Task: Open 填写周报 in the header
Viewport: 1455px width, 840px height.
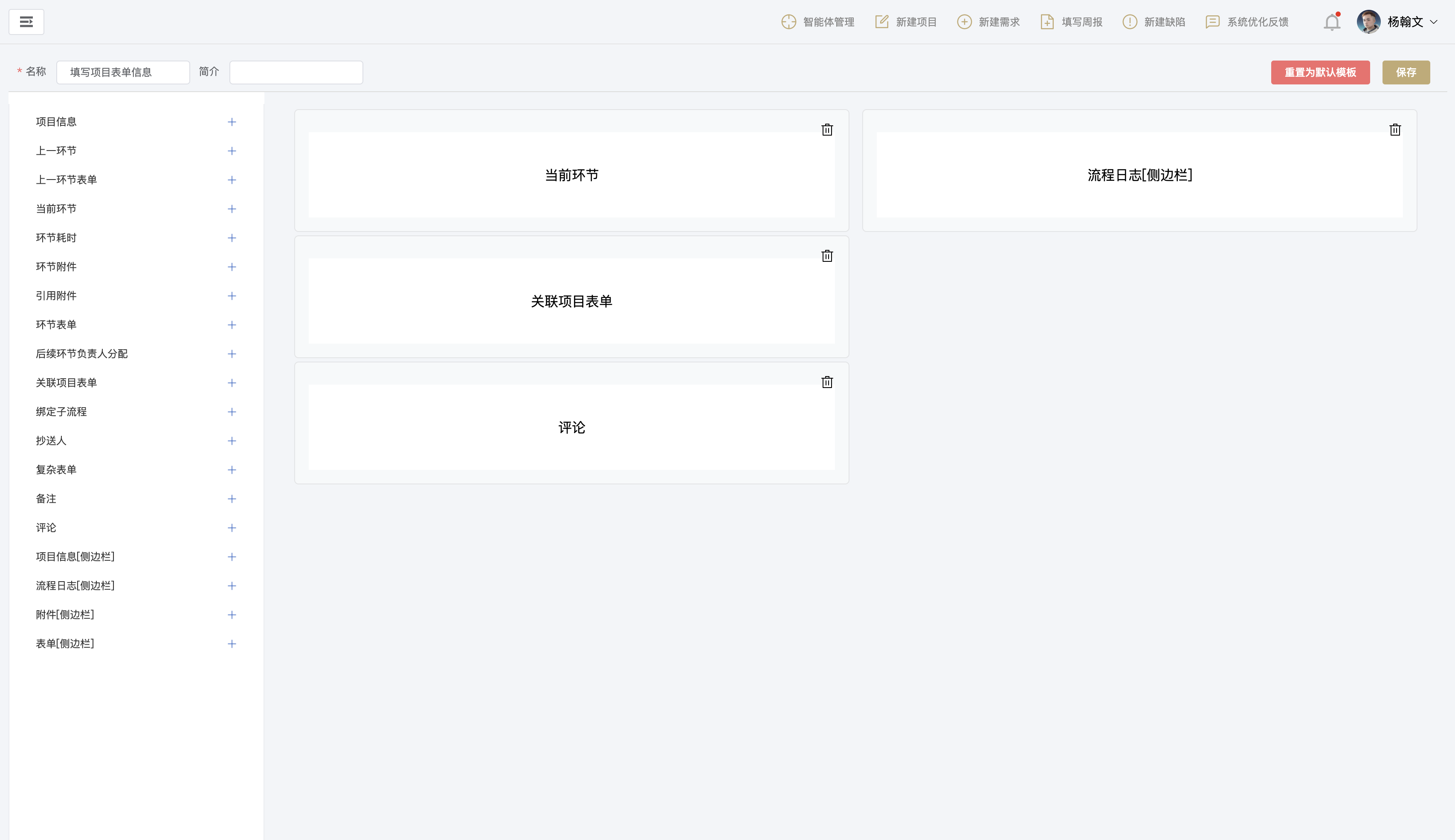Action: 1071,22
